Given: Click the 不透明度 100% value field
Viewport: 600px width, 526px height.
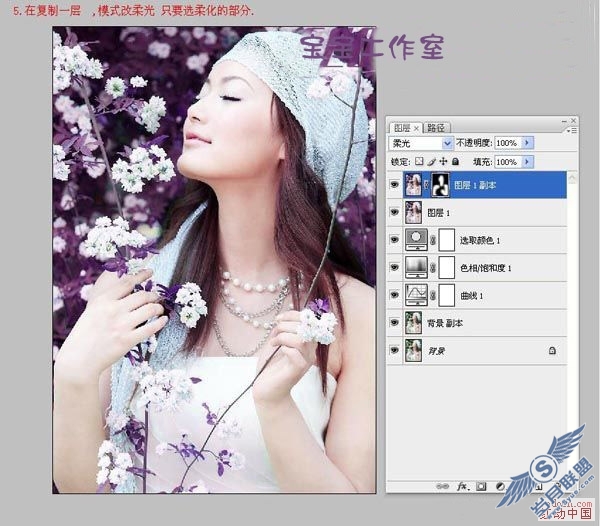Looking at the screenshot, I should tap(508, 143).
